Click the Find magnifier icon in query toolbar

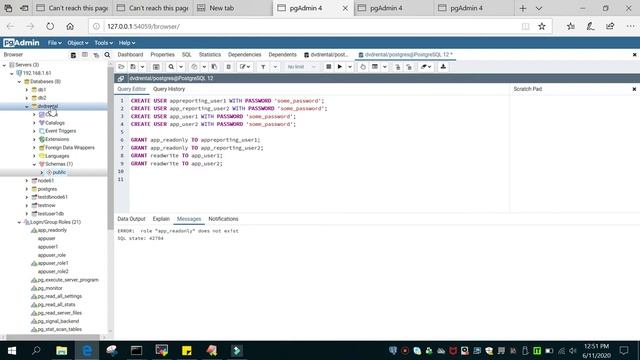tap(171, 67)
